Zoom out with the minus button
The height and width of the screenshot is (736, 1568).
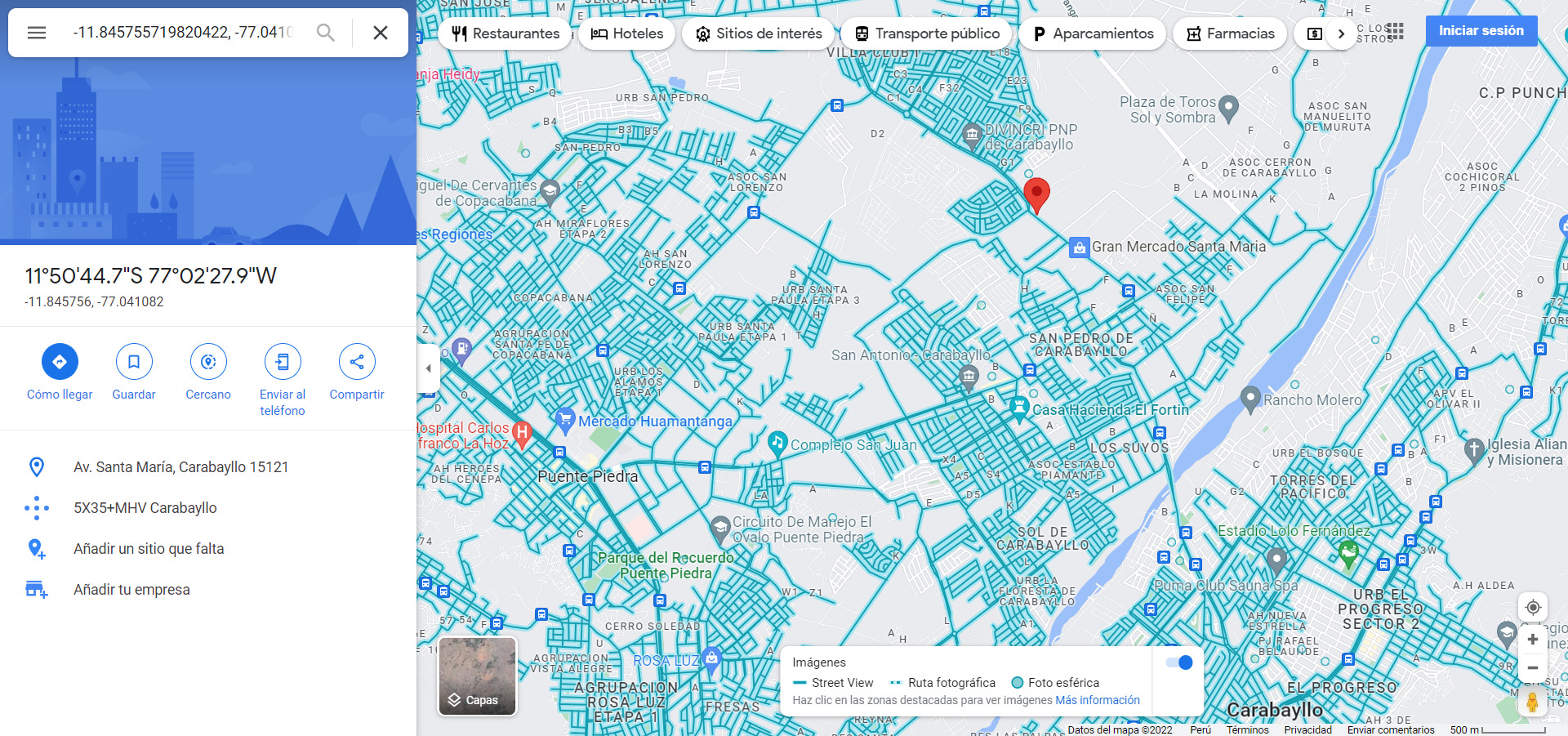[x=1533, y=668]
